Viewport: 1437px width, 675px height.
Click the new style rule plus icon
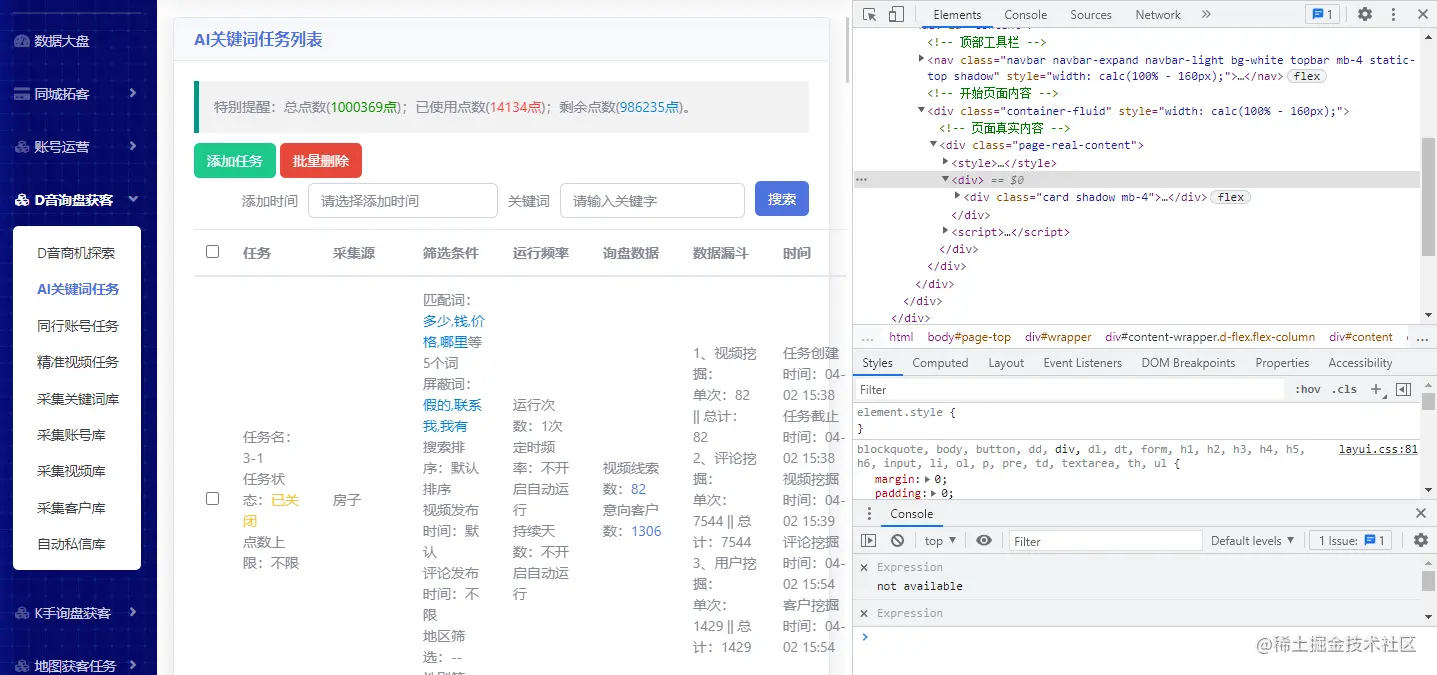pyautogui.click(x=1376, y=389)
